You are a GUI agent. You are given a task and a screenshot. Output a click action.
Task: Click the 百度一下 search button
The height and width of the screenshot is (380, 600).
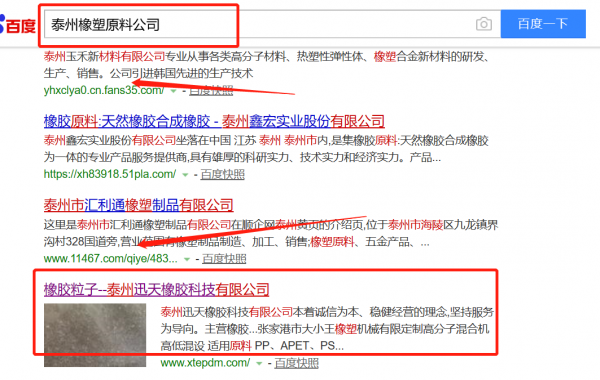543,24
